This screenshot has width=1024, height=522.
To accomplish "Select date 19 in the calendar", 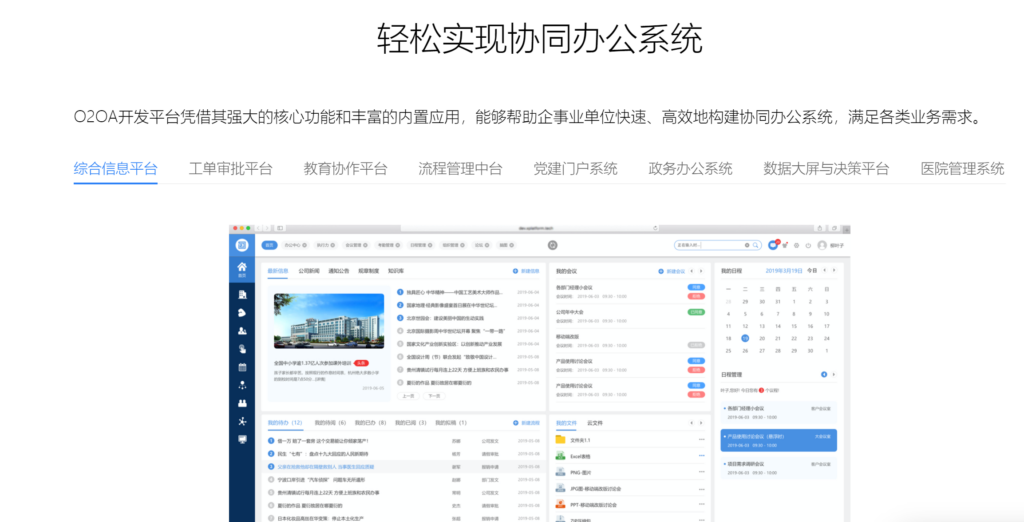I will 745,338.
